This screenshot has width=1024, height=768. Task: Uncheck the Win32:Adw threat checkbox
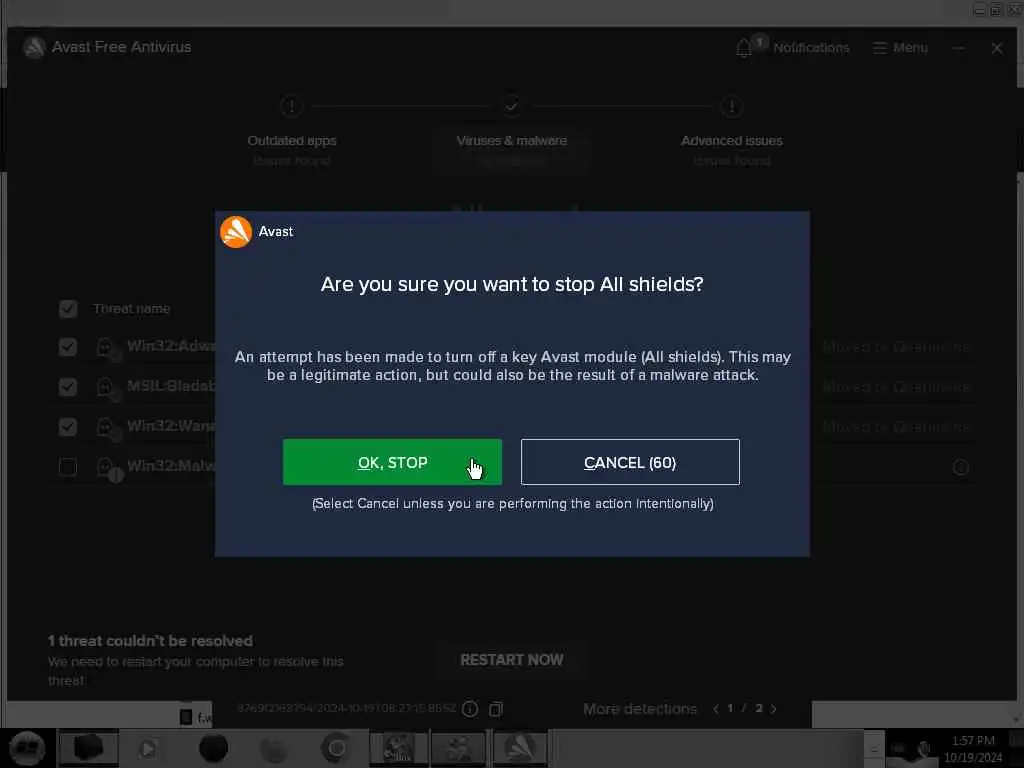point(68,347)
